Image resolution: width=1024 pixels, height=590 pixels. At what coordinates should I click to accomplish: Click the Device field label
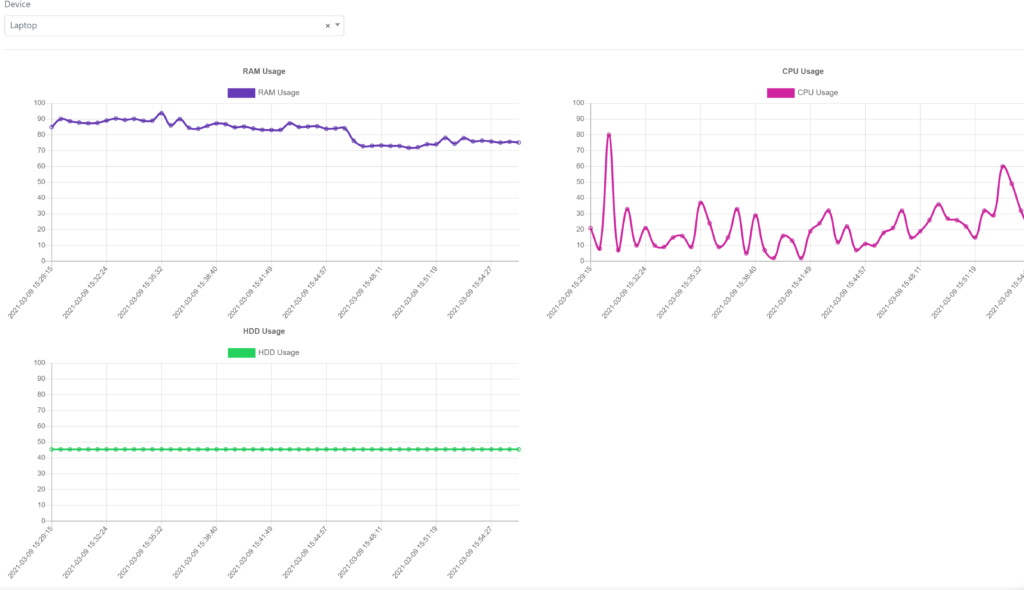[18, 5]
